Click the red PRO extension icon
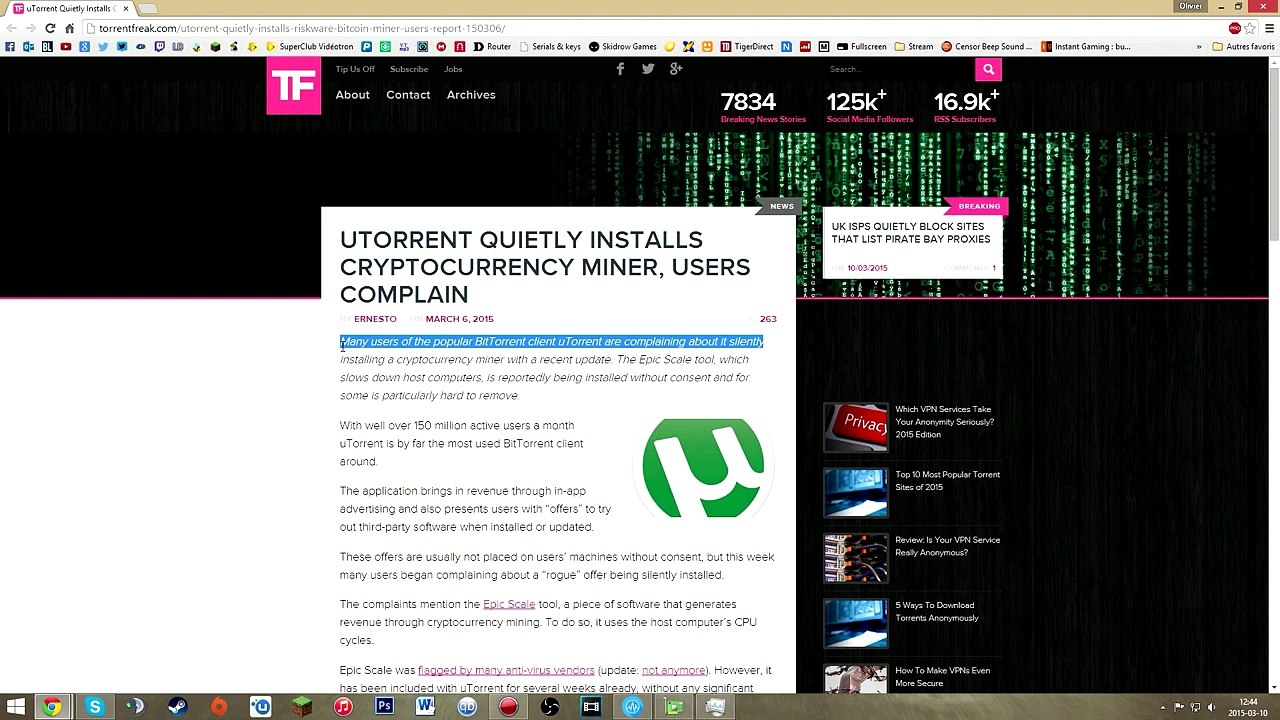1280x720 pixels. tap(1235, 28)
